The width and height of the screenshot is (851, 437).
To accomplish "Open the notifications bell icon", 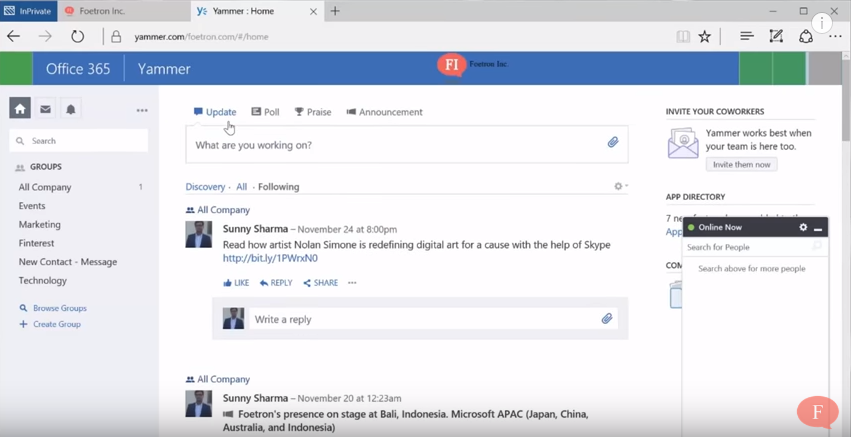I will [71, 109].
